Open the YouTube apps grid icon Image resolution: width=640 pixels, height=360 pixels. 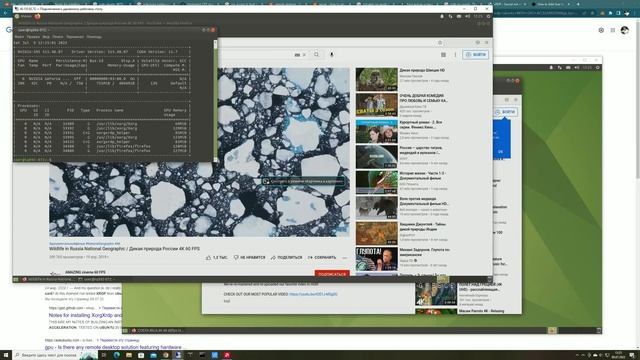[443, 55]
